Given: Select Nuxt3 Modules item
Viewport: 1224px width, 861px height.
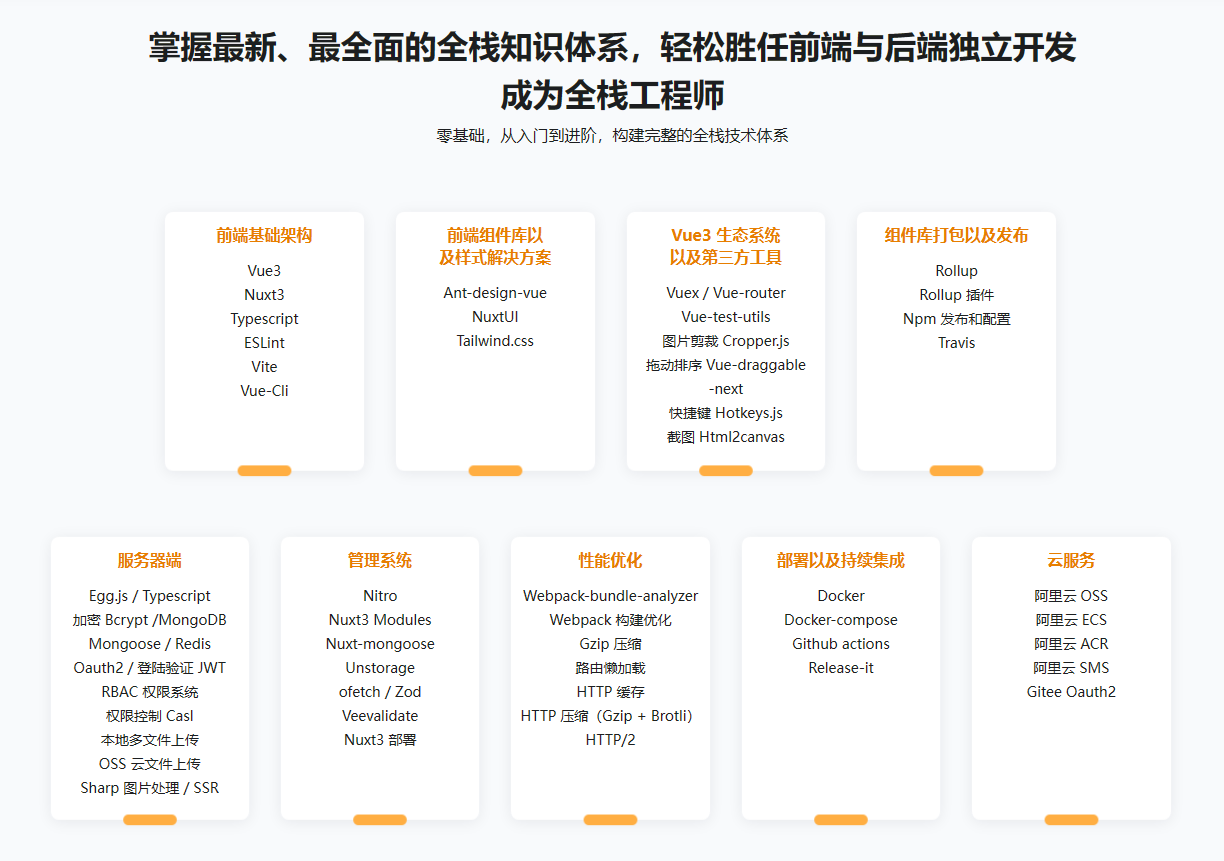Looking at the screenshot, I should click(380, 620).
